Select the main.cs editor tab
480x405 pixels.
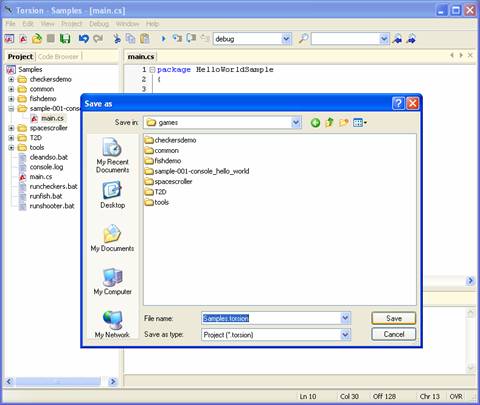tap(141, 57)
